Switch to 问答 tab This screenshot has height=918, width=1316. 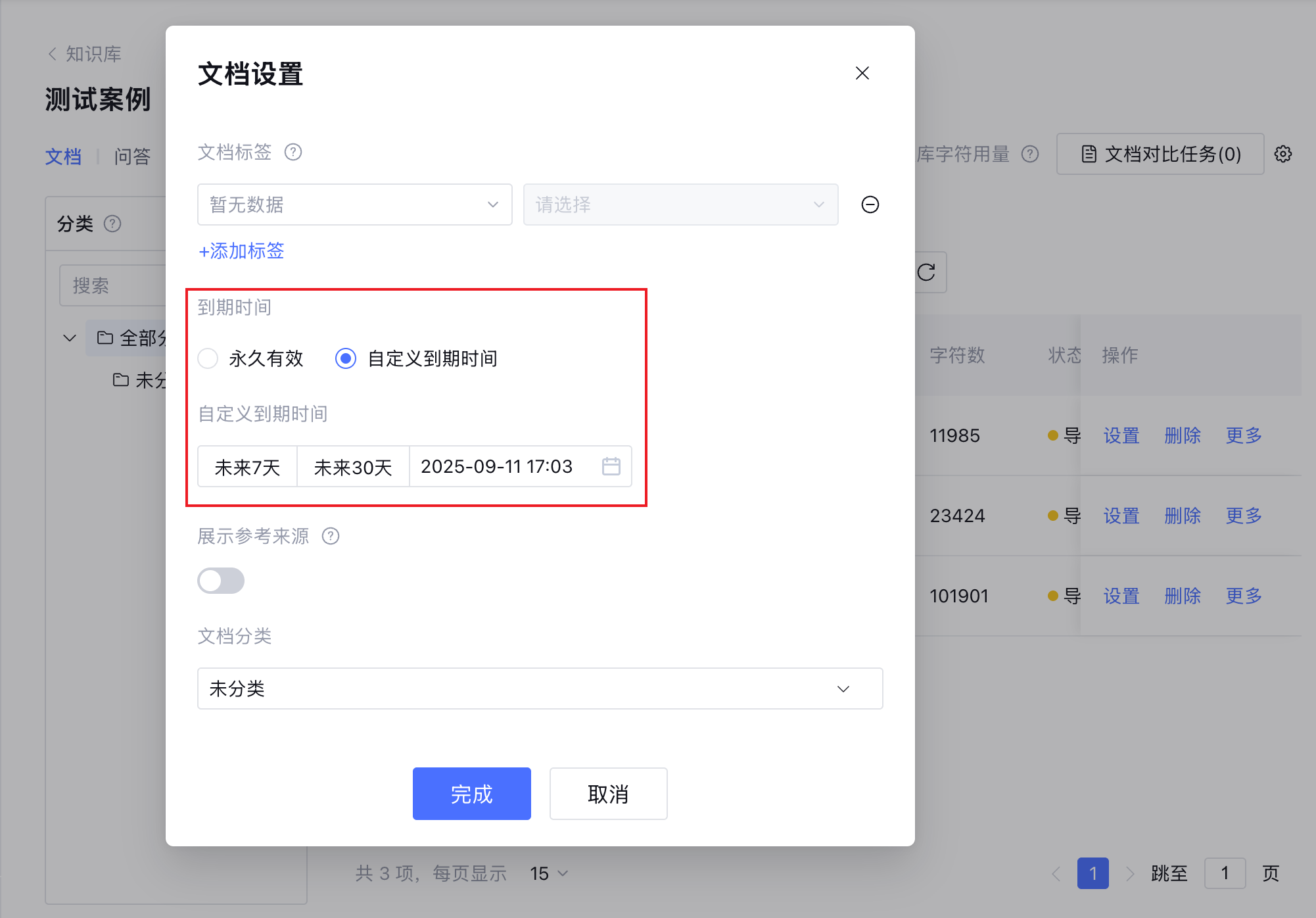tap(132, 157)
